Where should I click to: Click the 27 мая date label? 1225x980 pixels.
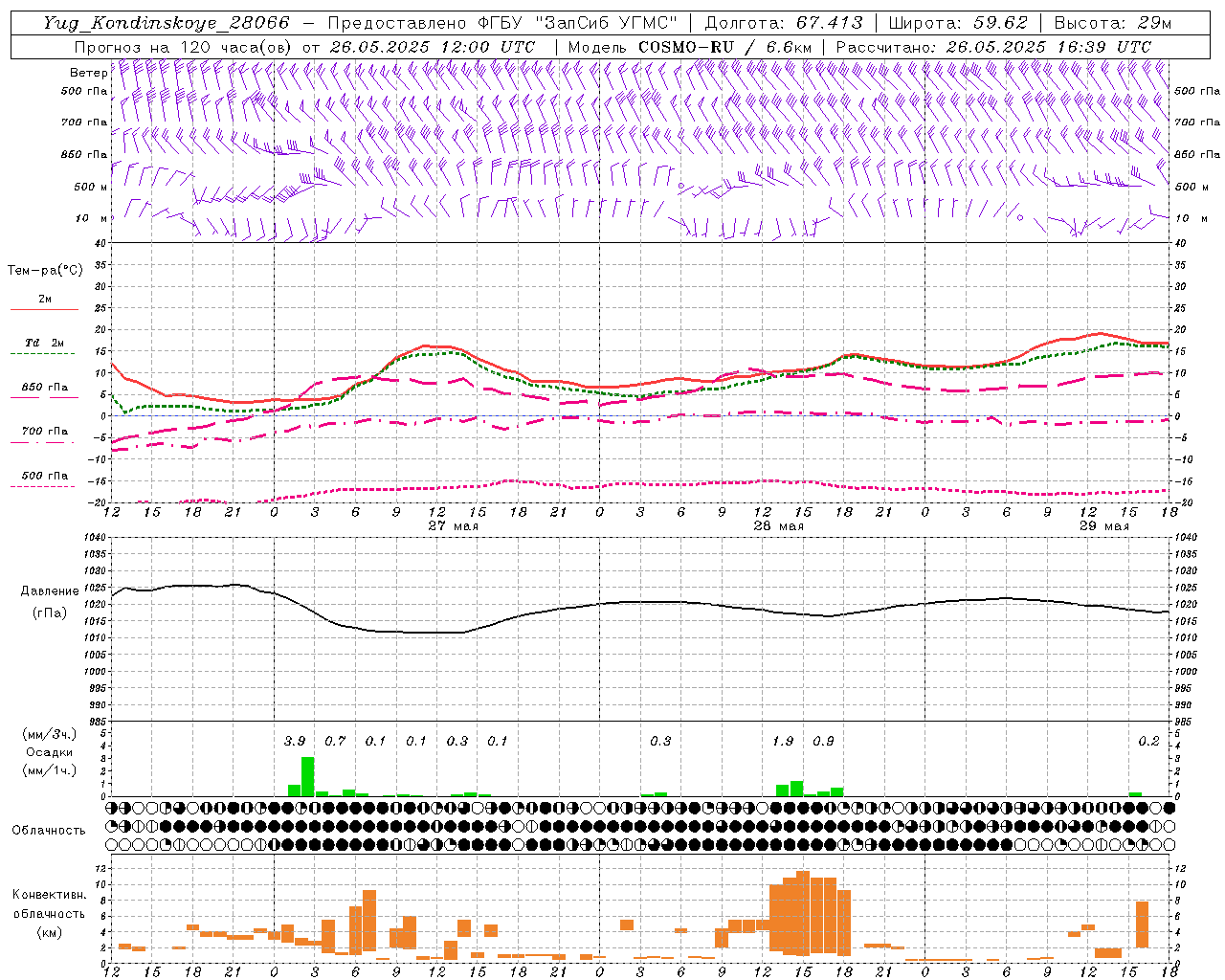click(x=453, y=526)
